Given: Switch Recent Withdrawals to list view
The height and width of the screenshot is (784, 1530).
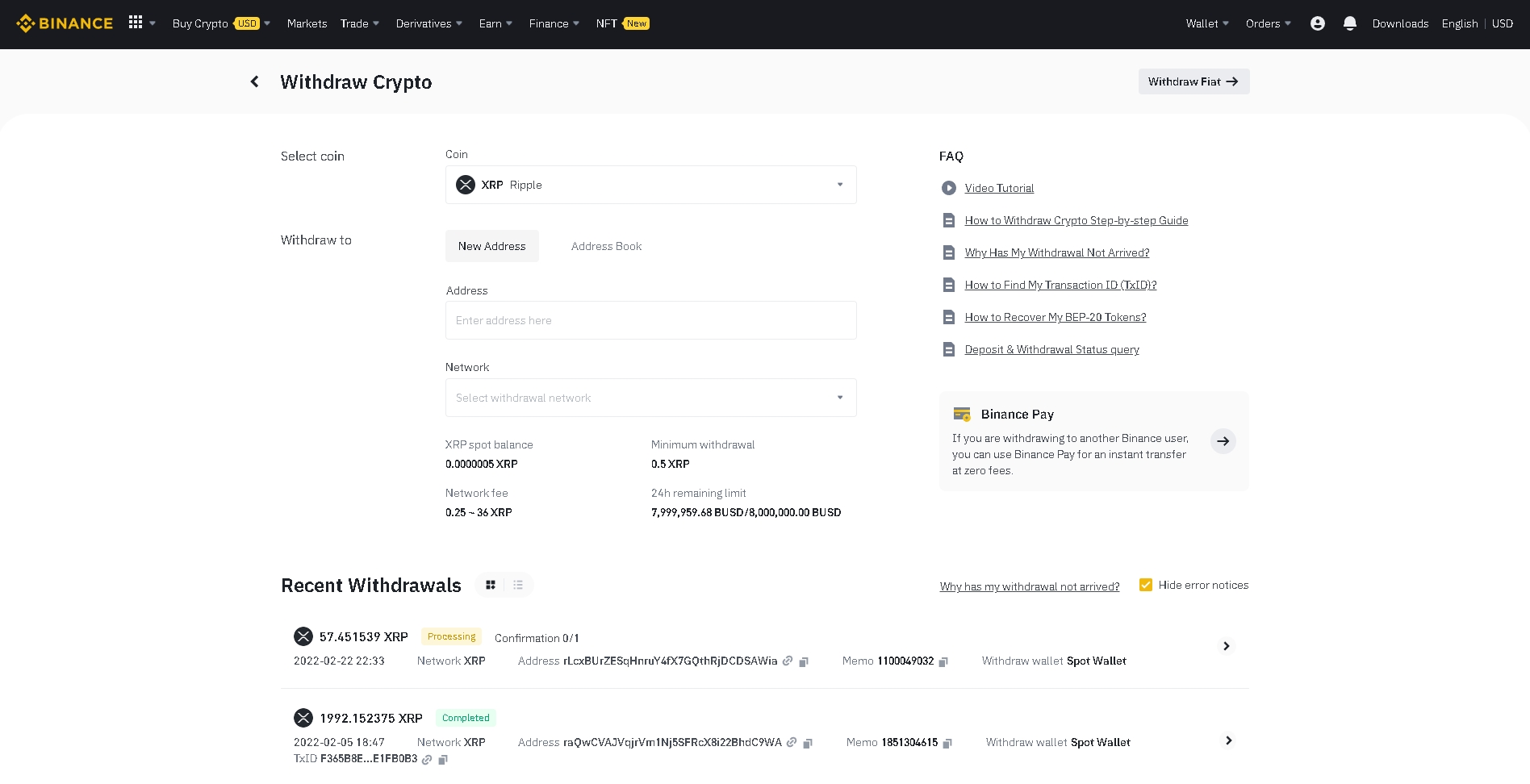Looking at the screenshot, I should pyautogui.click(x=518, y=585).
